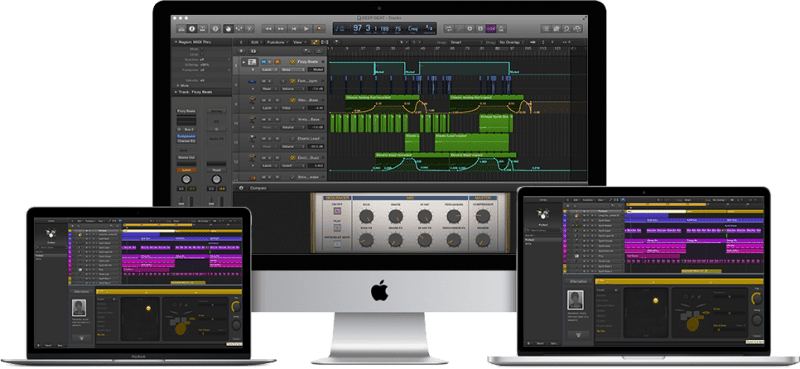Toggle the Sequencer On/Off button in the drum machine

coord(337,210)
